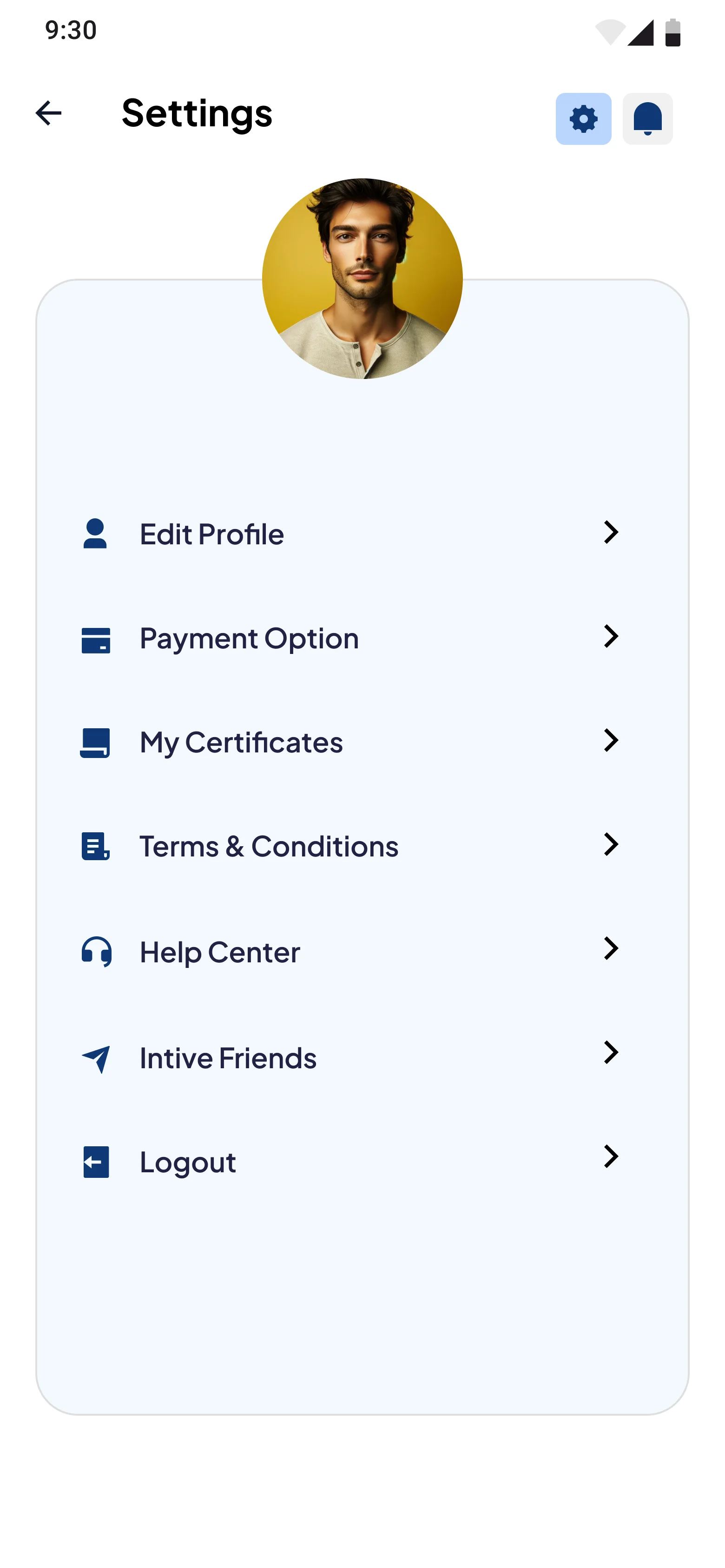Click the card icon beside Payment Option
This screenshot has height=1568, width=725.
pyautogui.click(x=96, y=640)
